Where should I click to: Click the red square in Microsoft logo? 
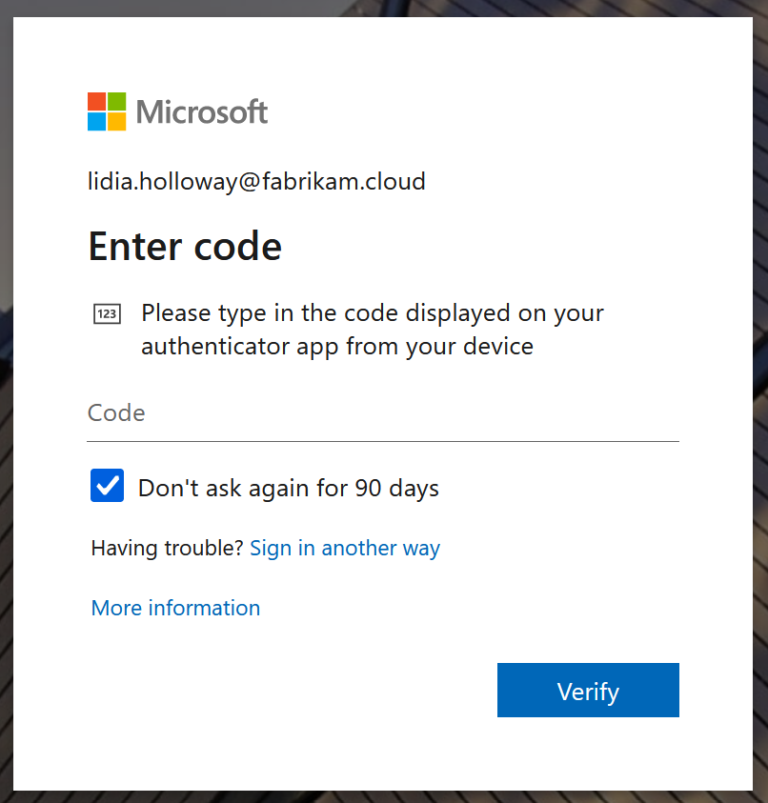click(97, 102)
